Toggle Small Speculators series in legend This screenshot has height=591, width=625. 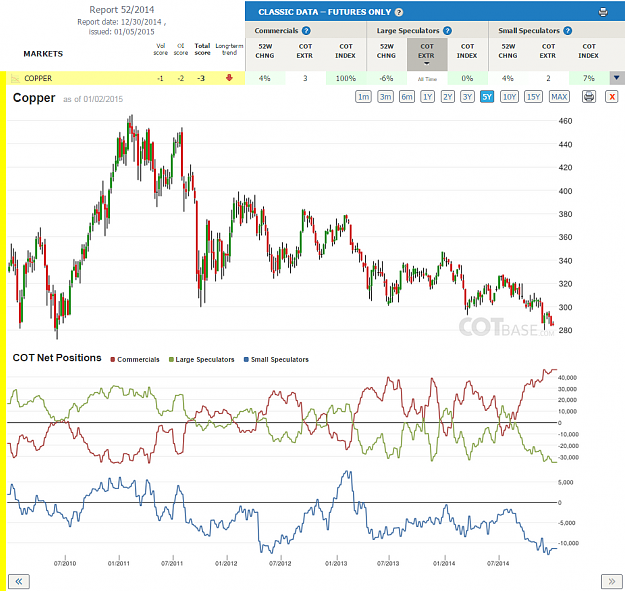pos(276,359)
